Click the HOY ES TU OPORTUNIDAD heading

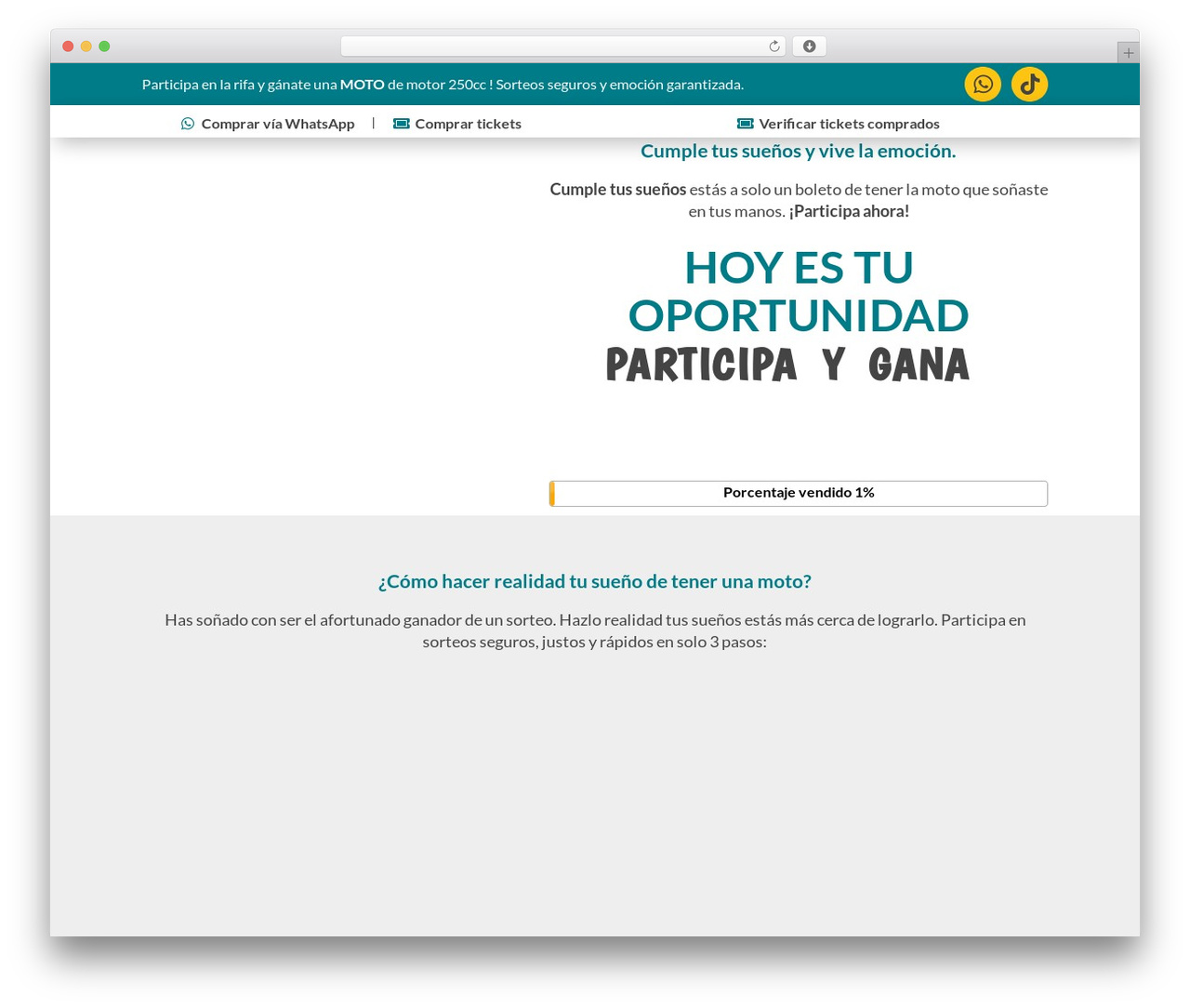pos(799,291)
